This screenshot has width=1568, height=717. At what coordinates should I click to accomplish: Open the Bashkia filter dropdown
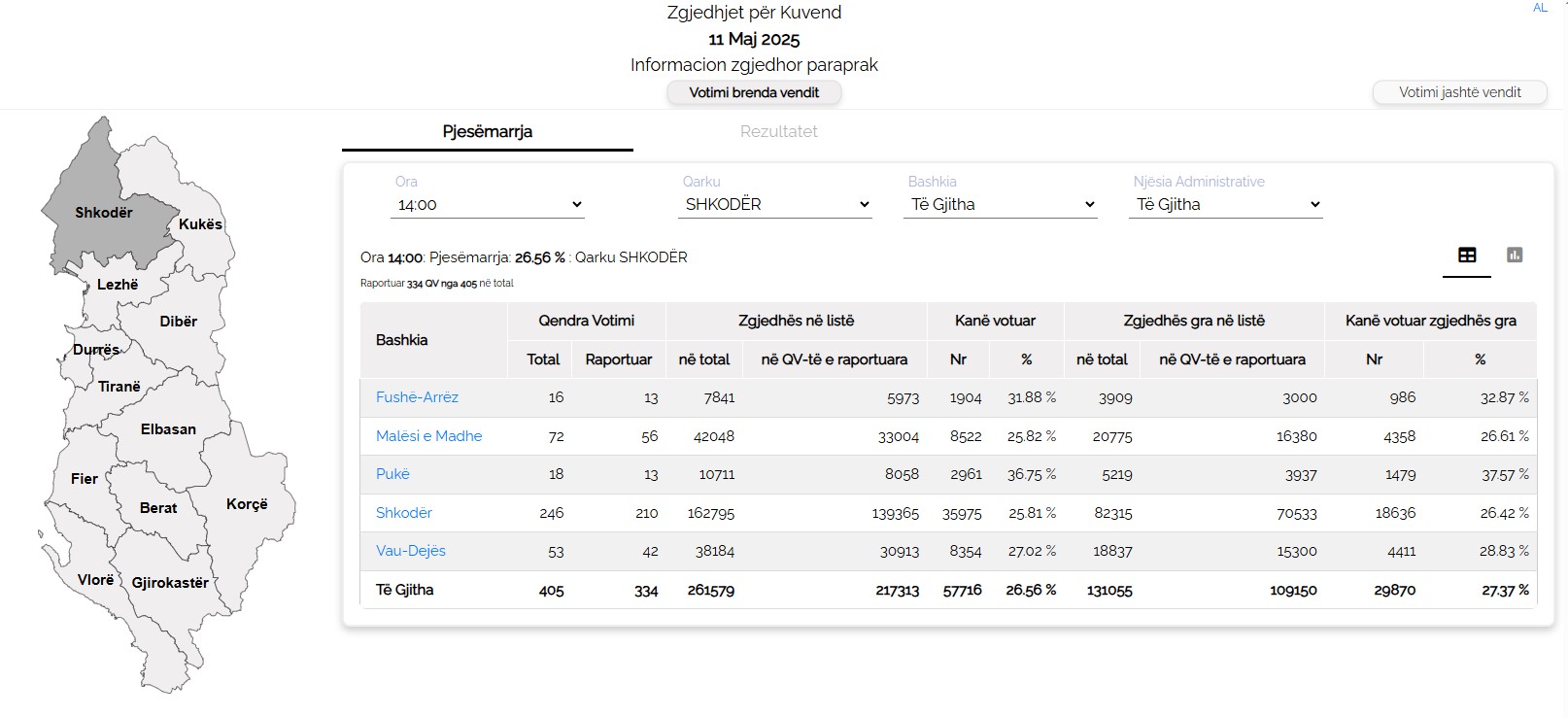click(1001, 205)
